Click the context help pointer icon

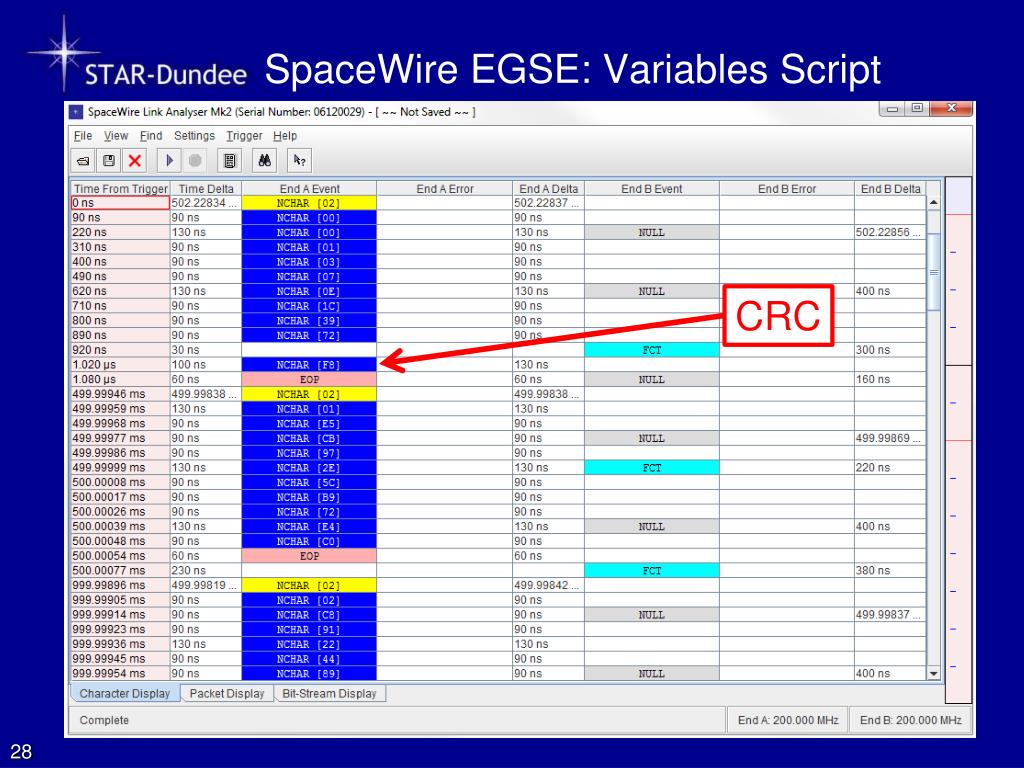299,161
